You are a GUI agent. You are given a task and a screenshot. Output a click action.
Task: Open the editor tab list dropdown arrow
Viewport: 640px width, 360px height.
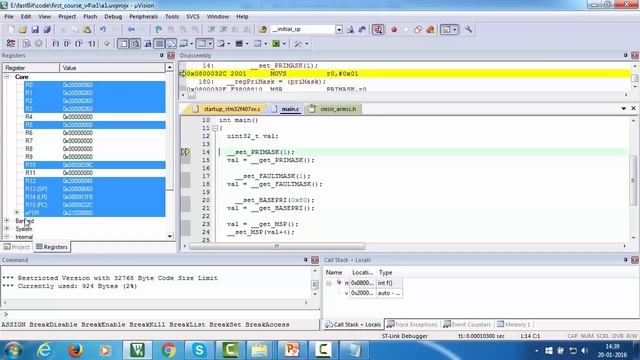point(624,109)
